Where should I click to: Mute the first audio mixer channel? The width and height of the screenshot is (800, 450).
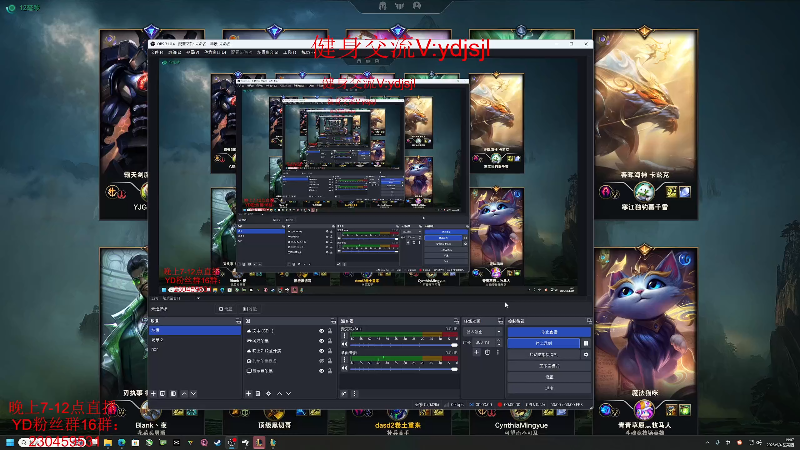click(x=344, y=344)
